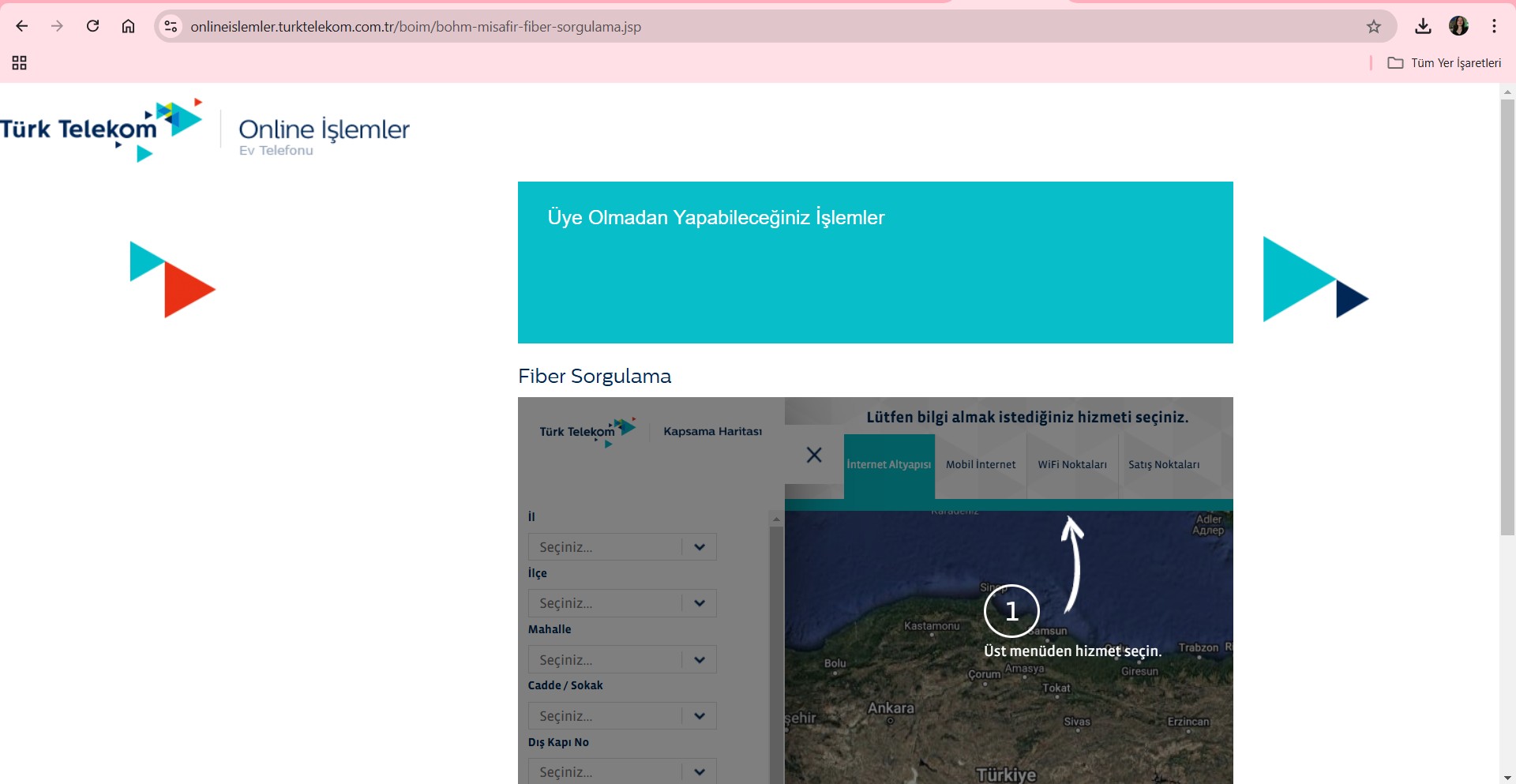The image size is (1516, 784).
Task: Open the WiFi Noktaları tab
Action: pyautogui.click(x=1072, y=464)
